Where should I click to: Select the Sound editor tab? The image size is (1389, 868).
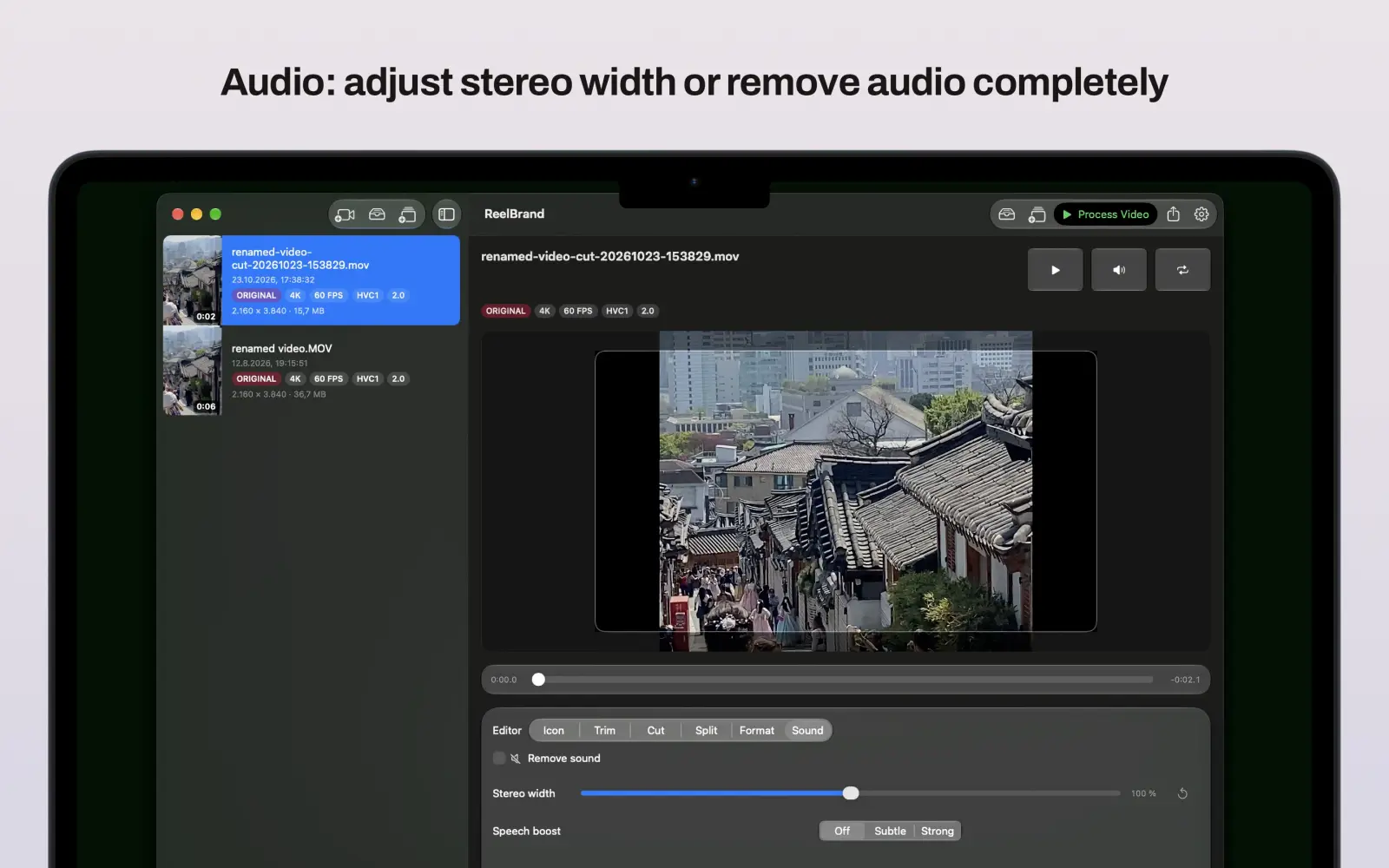(x=807, y=731)
